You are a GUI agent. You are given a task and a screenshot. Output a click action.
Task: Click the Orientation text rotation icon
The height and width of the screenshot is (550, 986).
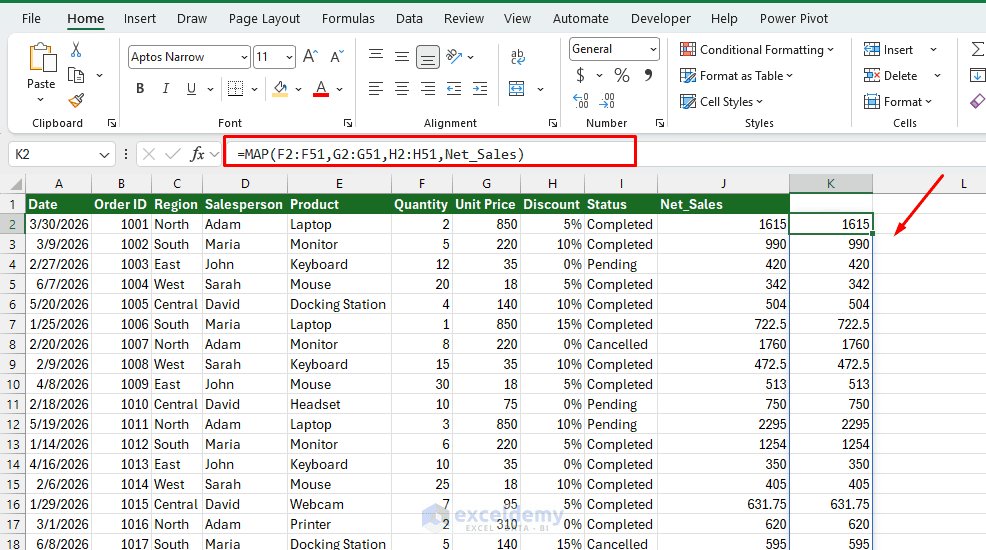454,57
